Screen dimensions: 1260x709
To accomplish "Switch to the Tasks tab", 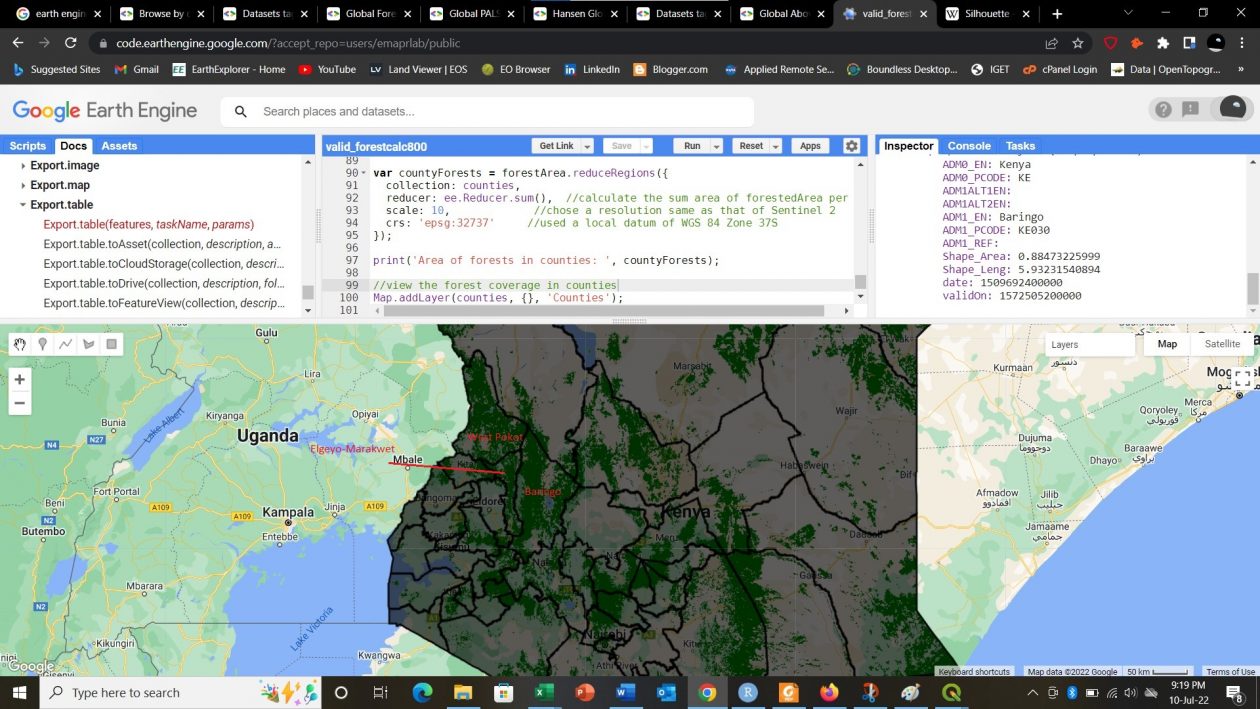I will point(1020,146).
